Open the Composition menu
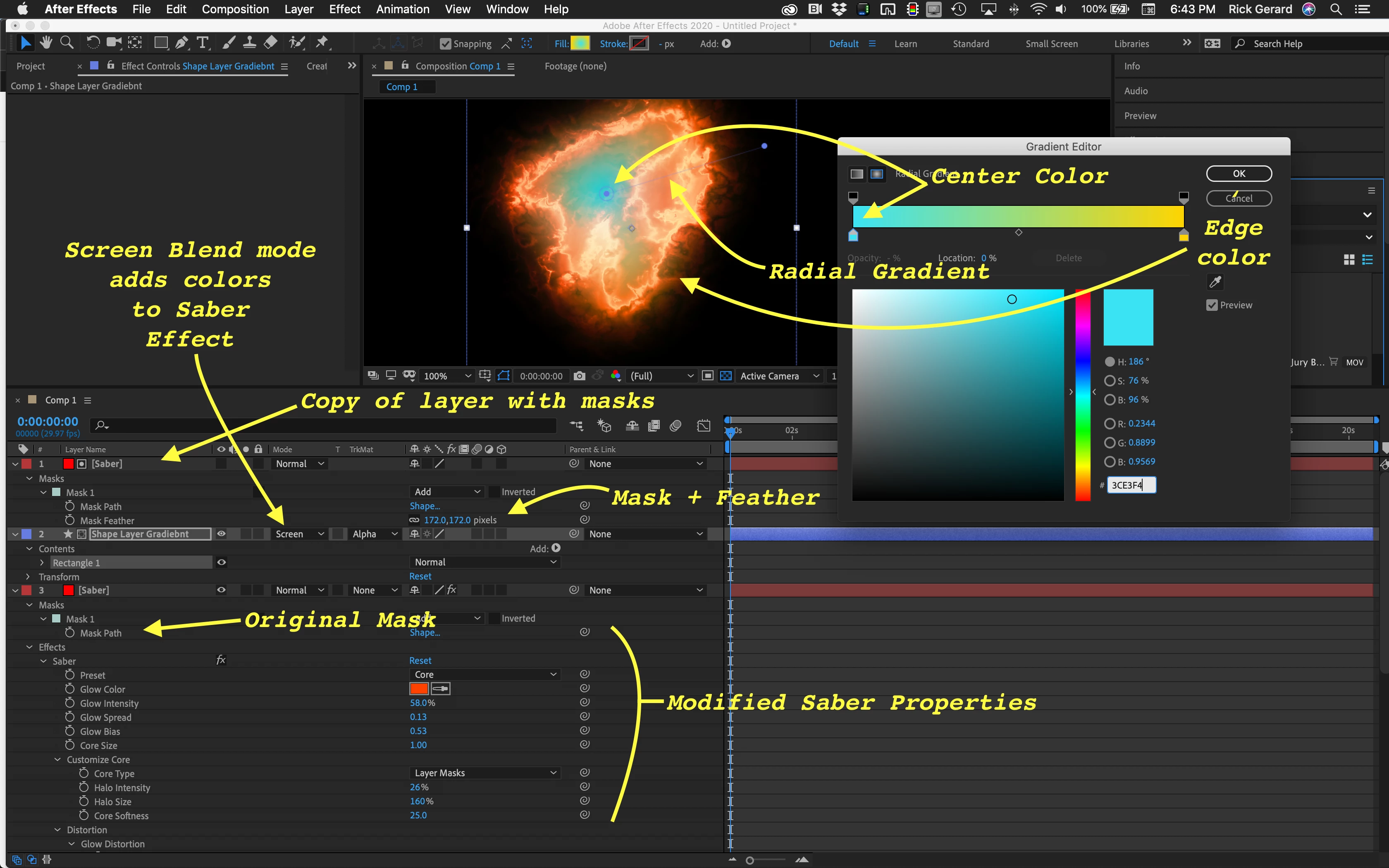1389x868 pixels. [x=235, y=9]
